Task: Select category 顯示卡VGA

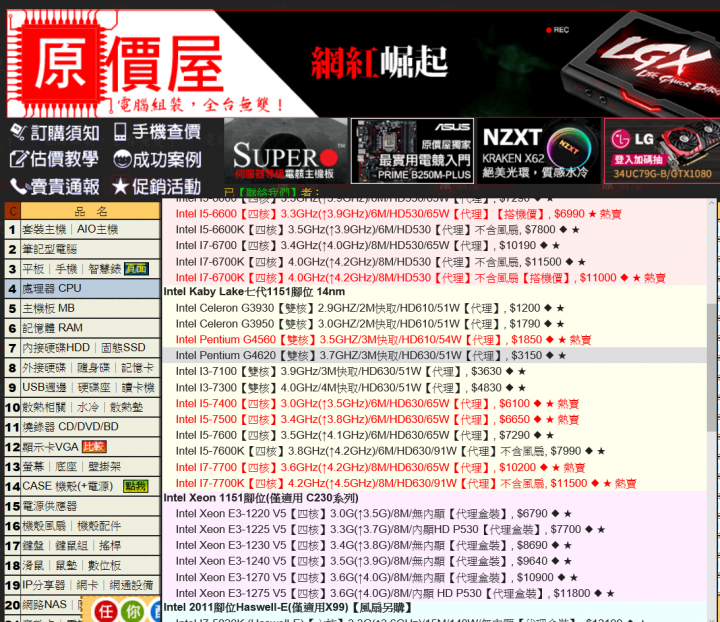Action: tap(90, 447)
